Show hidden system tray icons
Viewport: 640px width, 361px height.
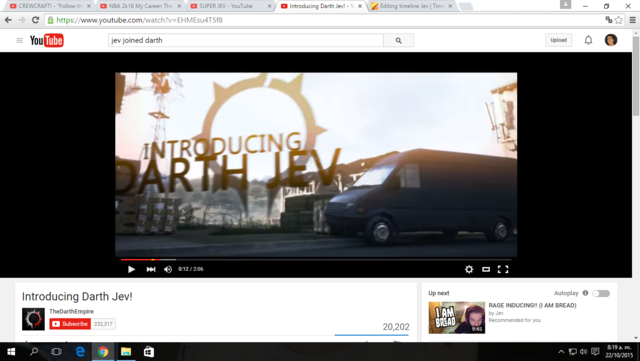[561, 352]
